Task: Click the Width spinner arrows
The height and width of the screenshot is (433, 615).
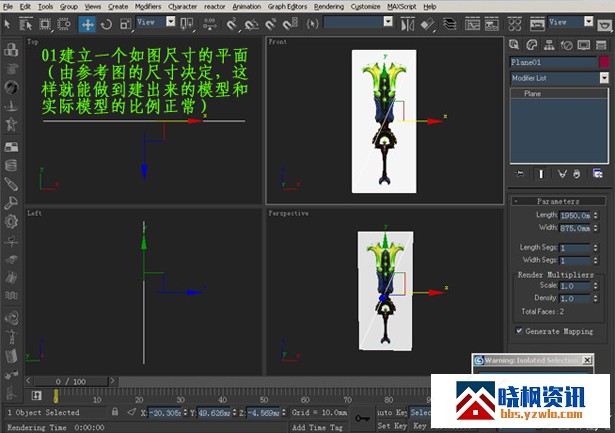Action: click(595, 228)
